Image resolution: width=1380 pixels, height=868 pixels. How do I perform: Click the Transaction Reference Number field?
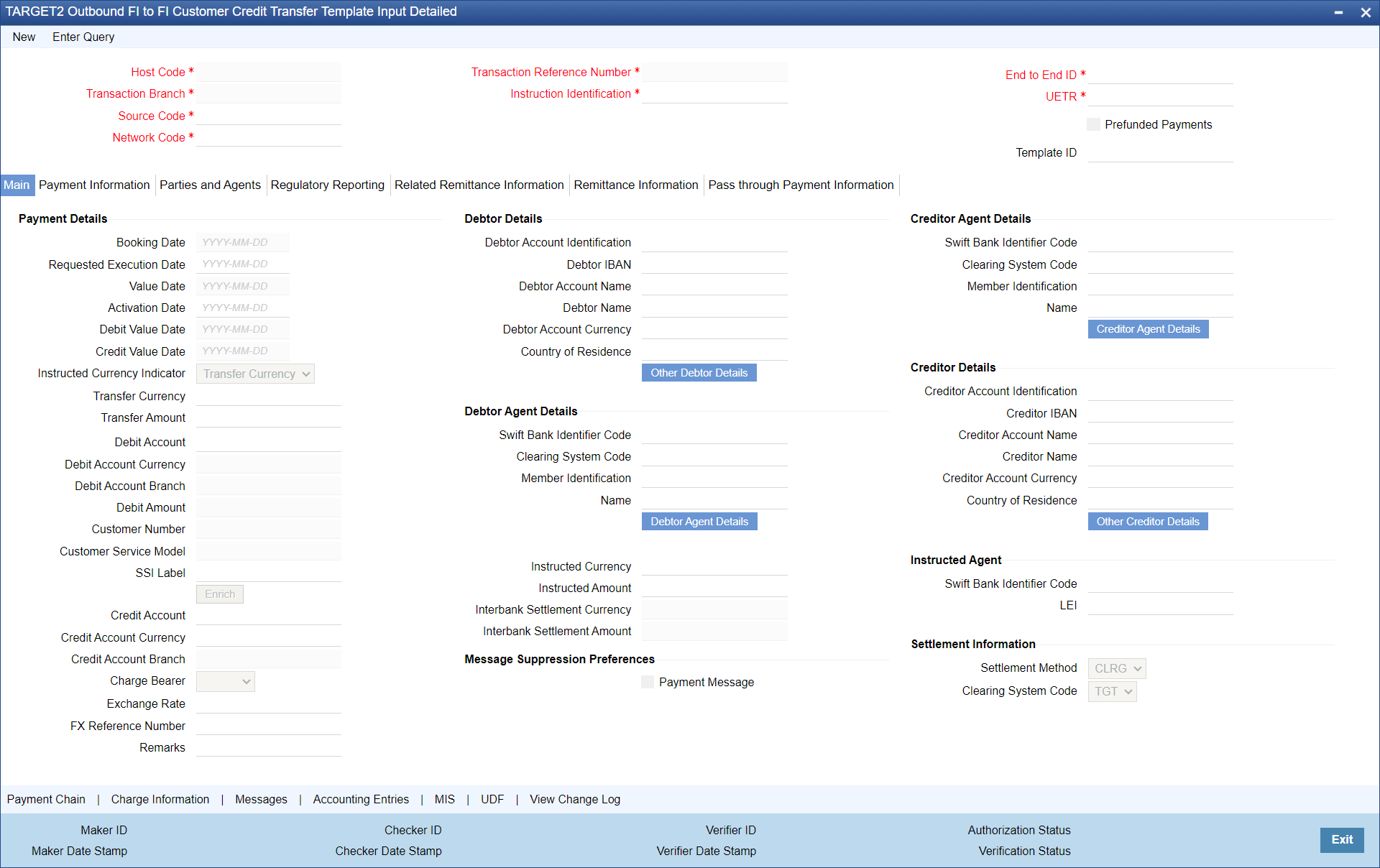coord(714,73)
